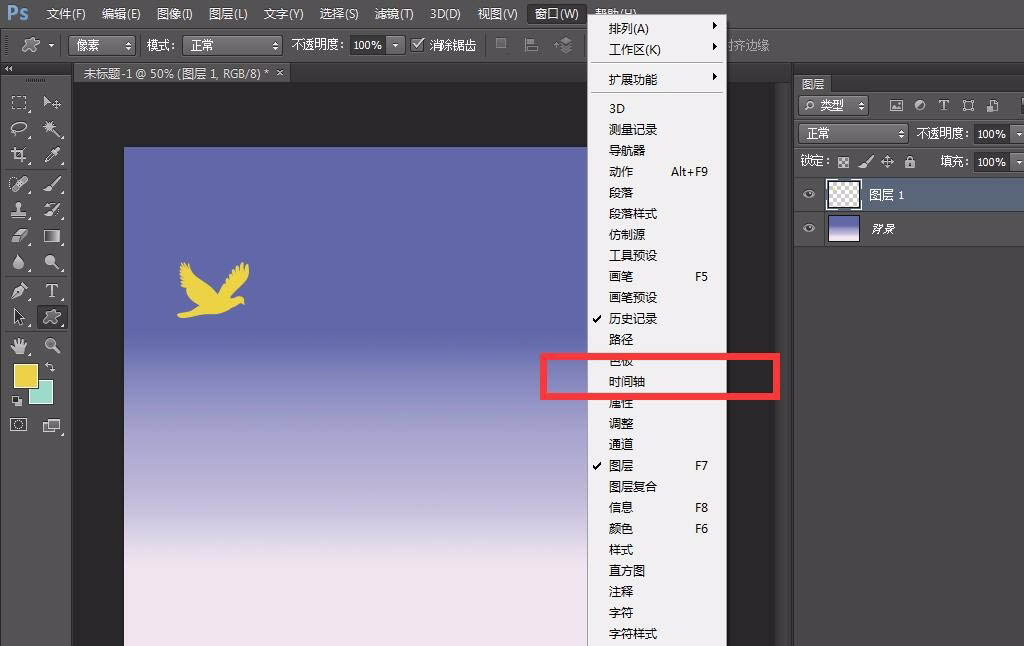
Task: Filter layers by shape layer icon
Action: (968, 105)
